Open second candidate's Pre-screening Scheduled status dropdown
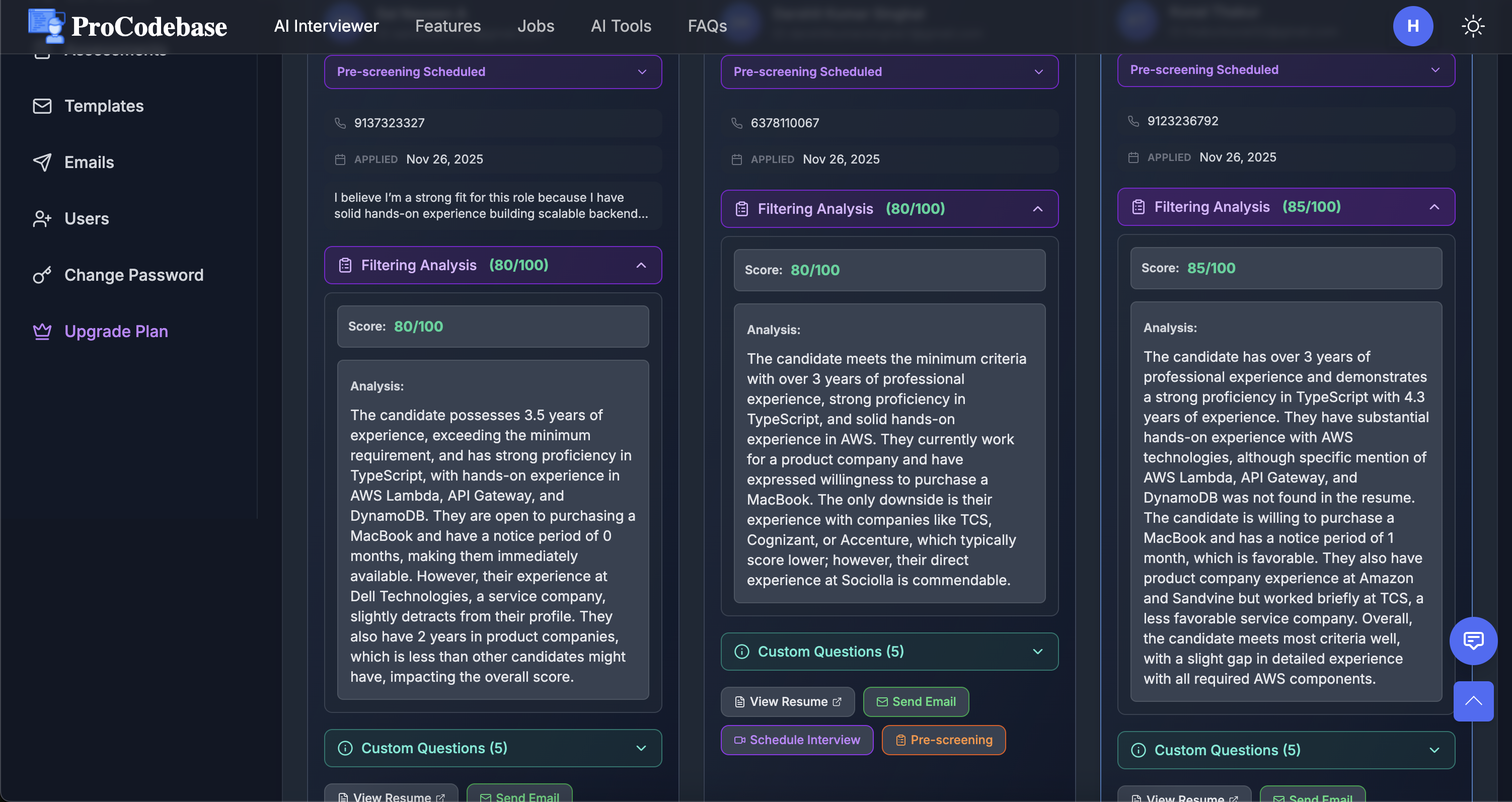 point(889,71)
